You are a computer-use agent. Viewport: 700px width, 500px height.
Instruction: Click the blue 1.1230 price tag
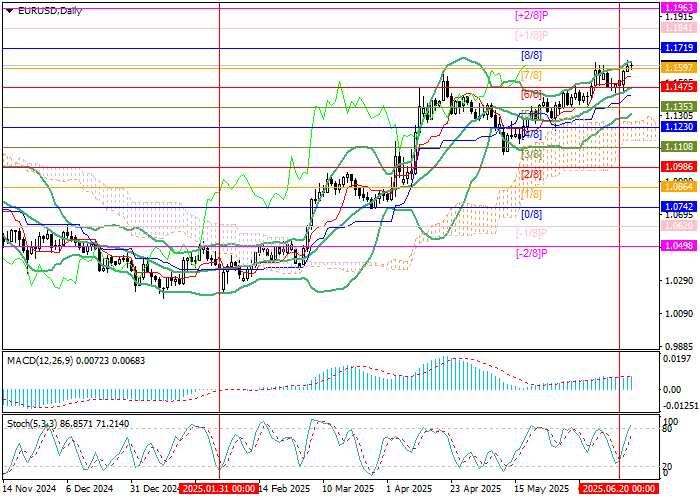(679, 127)
